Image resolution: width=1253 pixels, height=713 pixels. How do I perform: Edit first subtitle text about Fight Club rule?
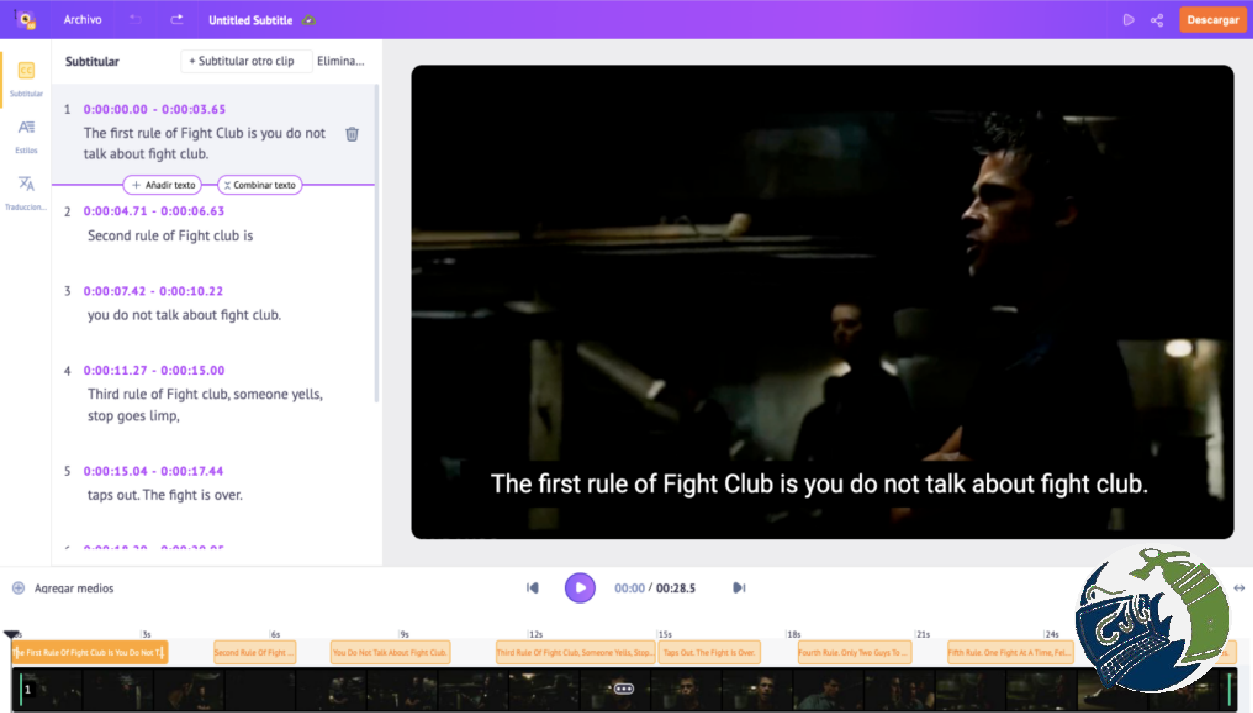tap(205, 143)
